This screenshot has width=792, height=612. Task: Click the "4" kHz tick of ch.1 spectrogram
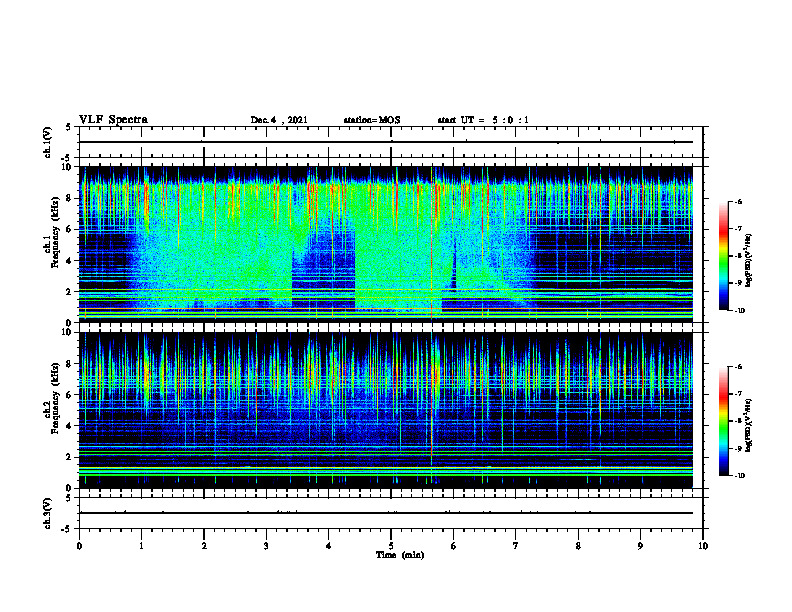click(x=70, y=261)
